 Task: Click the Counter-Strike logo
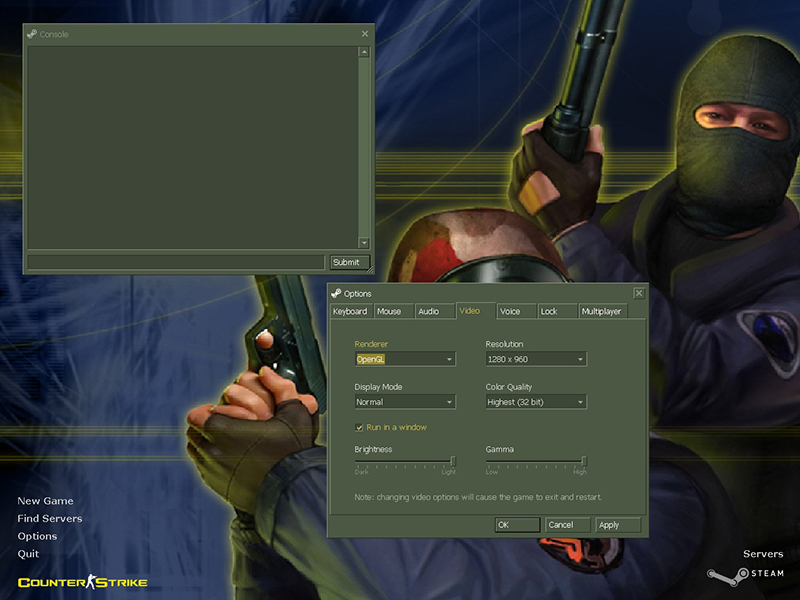pos(83,582)
